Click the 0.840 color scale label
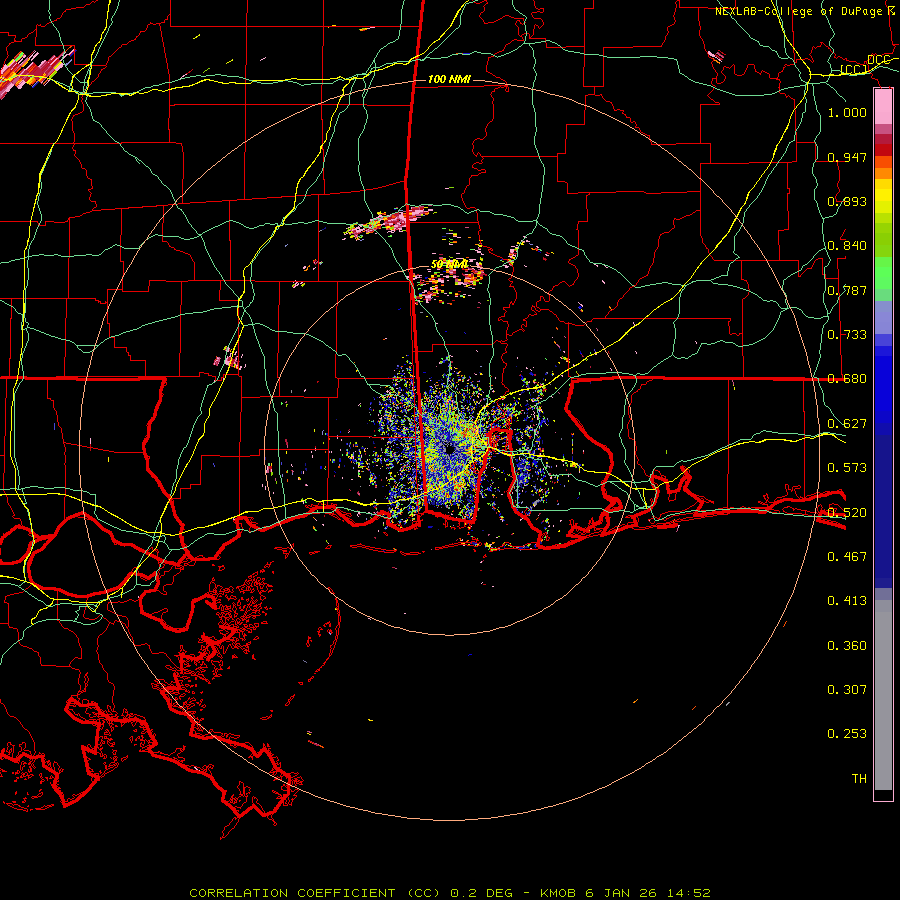 [x=847, y=246]
